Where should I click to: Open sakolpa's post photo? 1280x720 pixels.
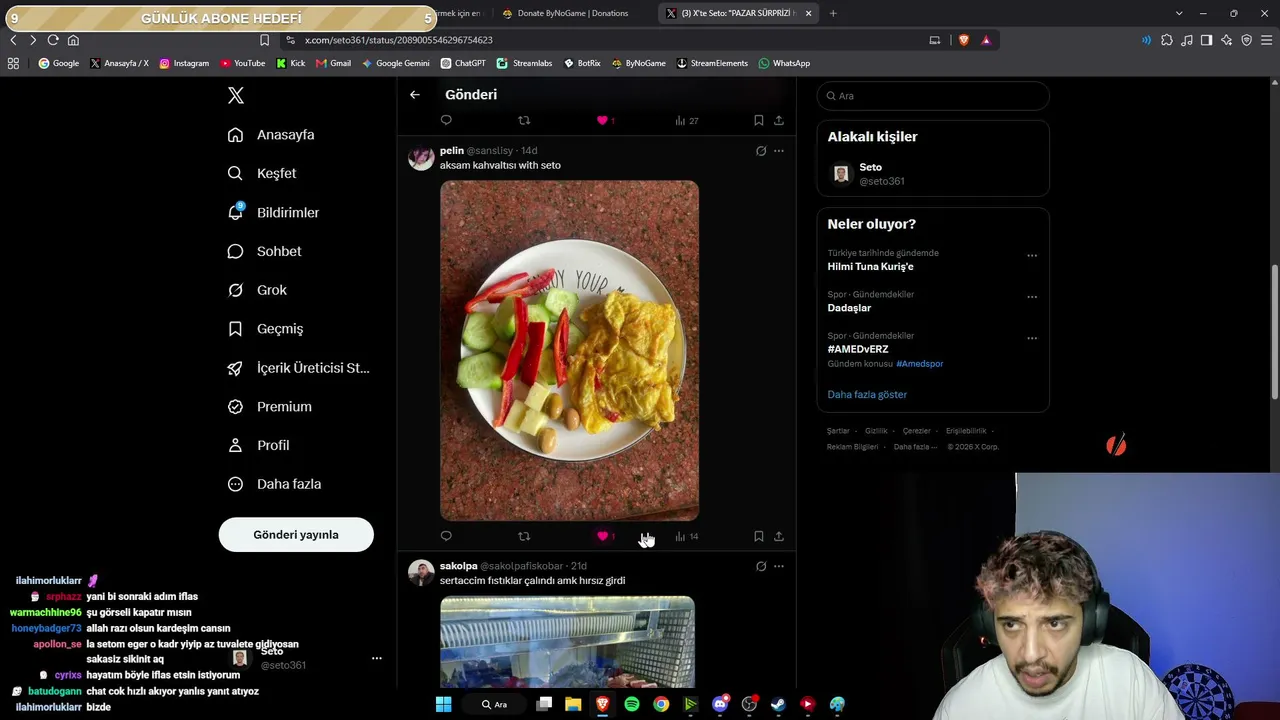click(567, 642)
